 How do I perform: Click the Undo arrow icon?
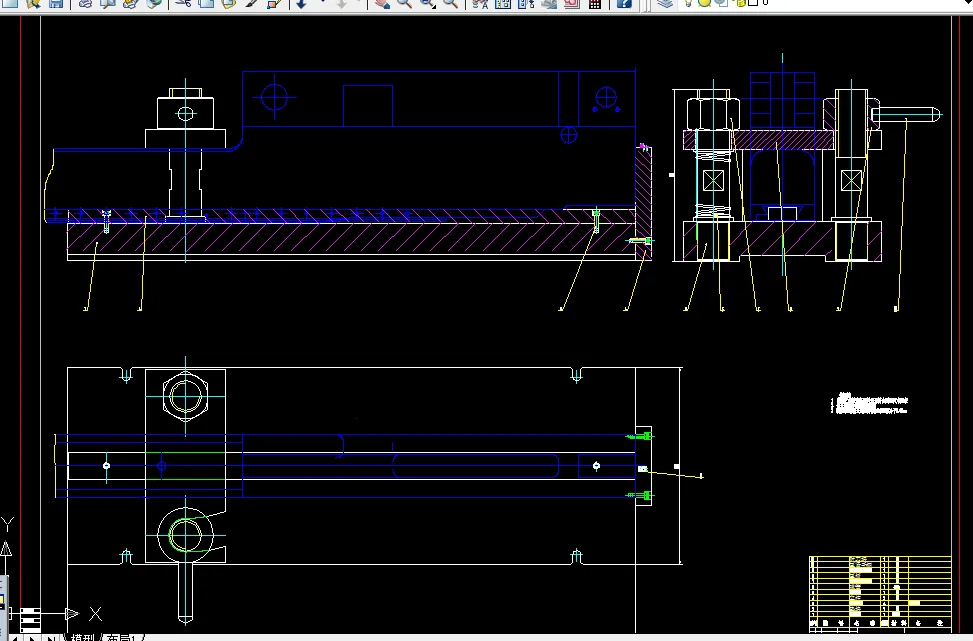click(302, 3)
